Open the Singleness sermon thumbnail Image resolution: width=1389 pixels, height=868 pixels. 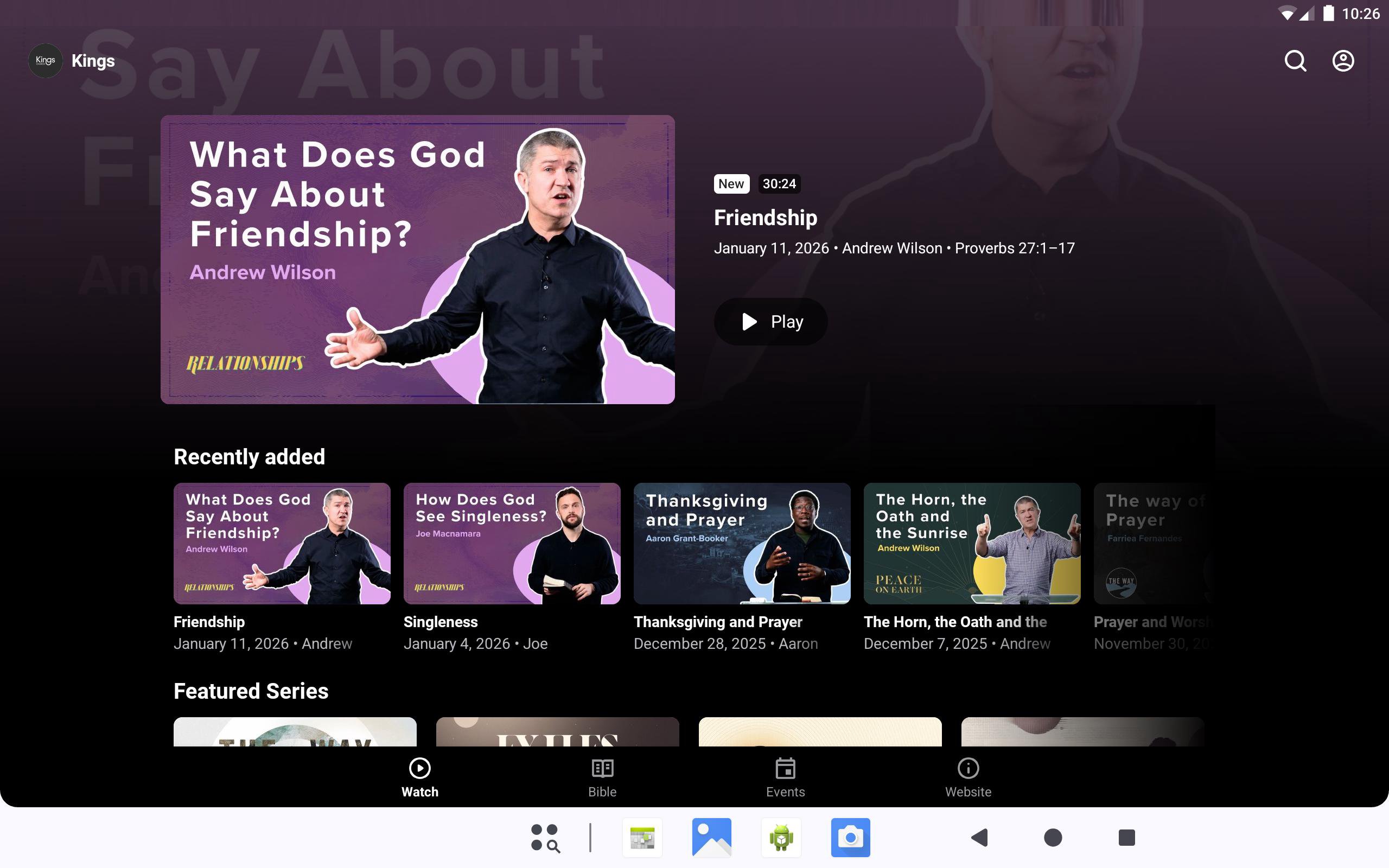coord(512,543)
